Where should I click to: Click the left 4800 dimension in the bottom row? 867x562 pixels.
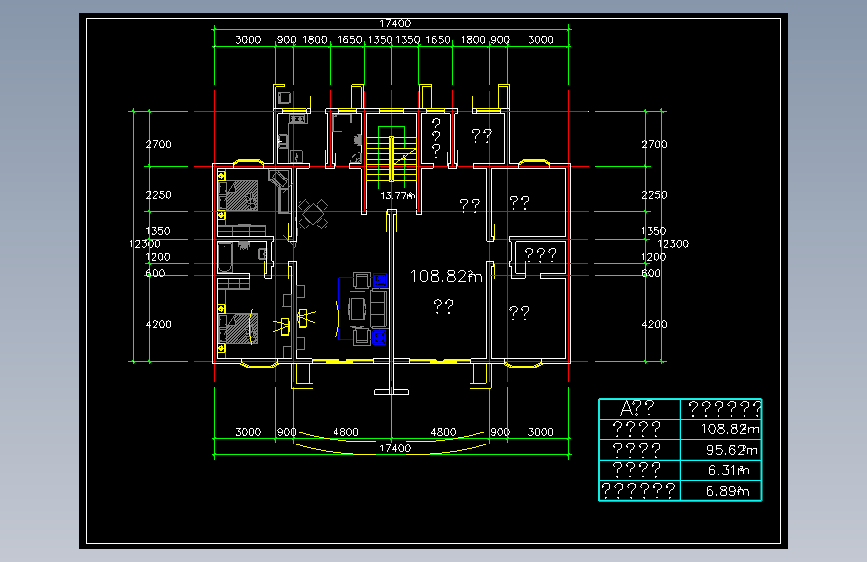[346, 432]
